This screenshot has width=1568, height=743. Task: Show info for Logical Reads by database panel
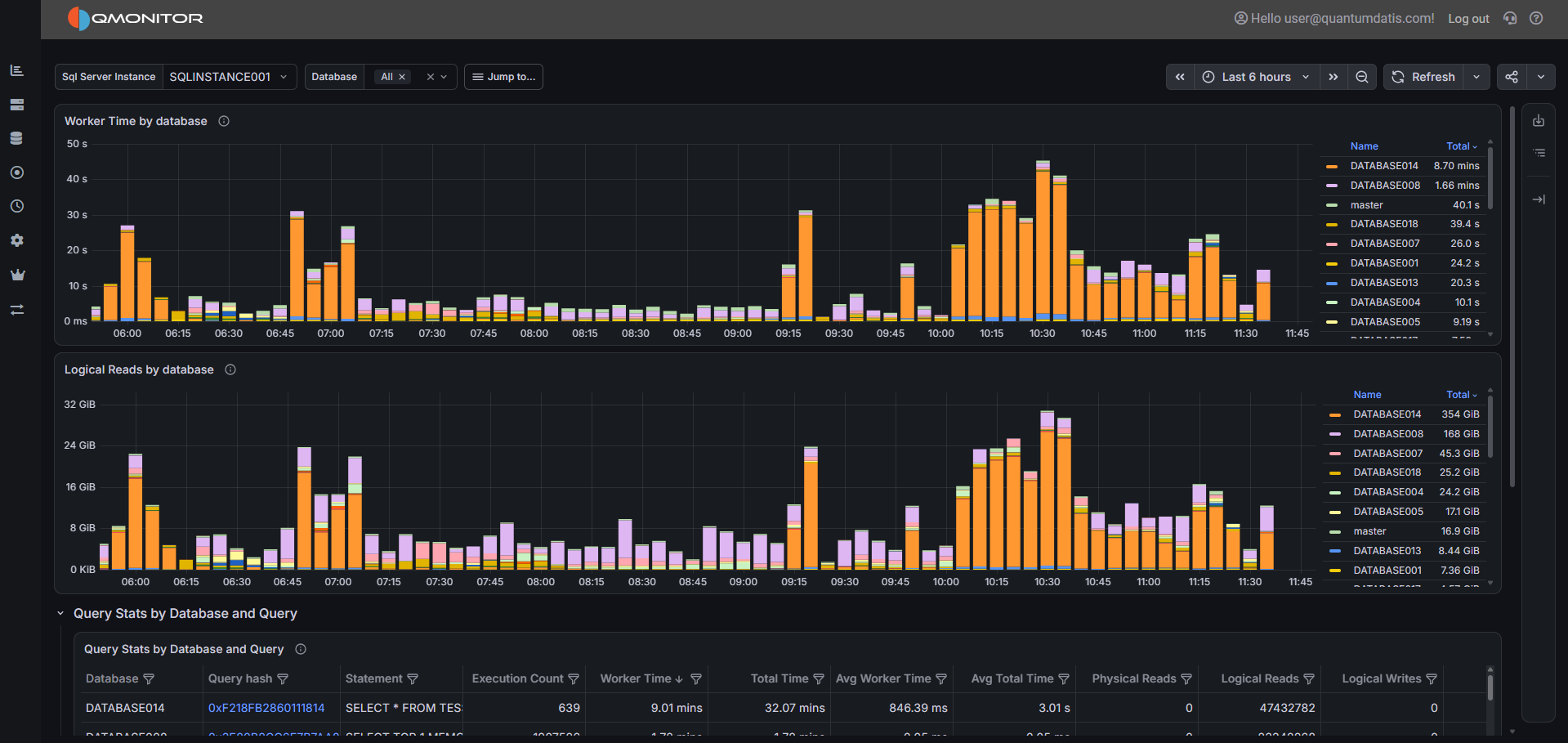(230, 369)
